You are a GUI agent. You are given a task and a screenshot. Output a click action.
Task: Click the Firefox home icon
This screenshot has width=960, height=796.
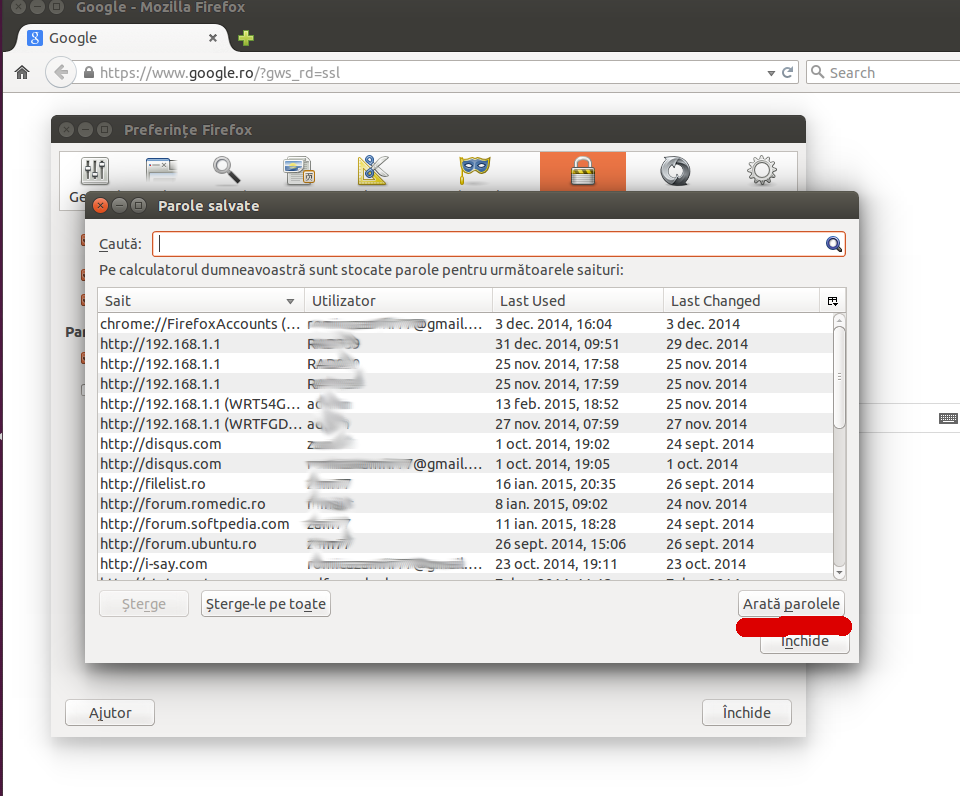click(x=22, y=73)
